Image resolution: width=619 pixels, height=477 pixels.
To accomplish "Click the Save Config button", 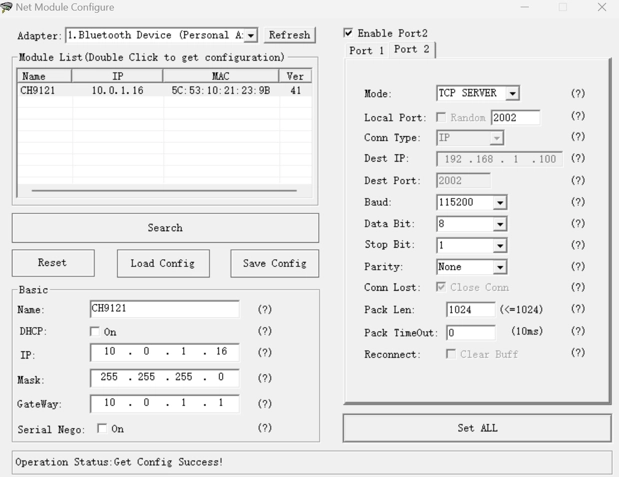I will tap(275, 263).
